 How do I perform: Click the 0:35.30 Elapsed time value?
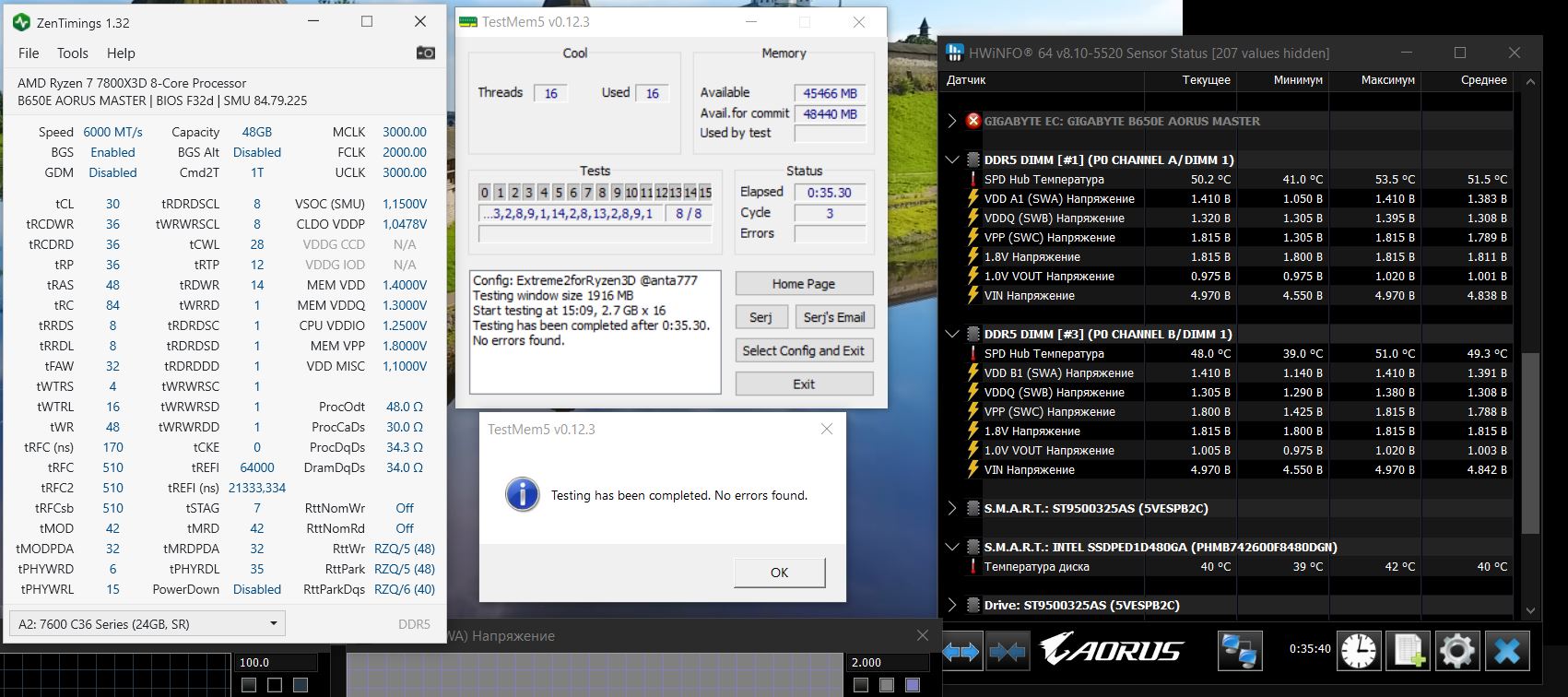[x=830, y=193]
